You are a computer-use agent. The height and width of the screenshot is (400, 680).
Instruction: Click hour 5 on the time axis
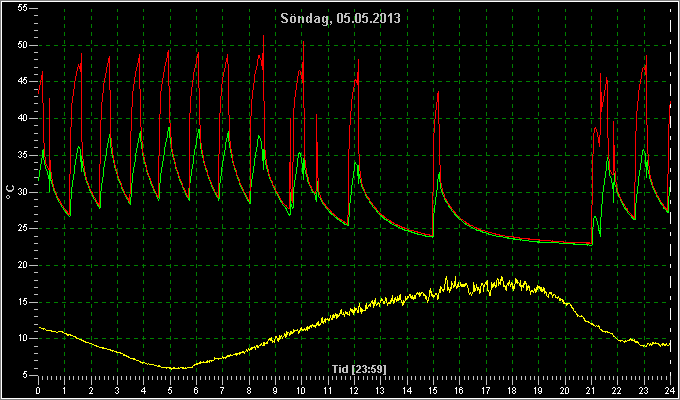click(170, 390)
